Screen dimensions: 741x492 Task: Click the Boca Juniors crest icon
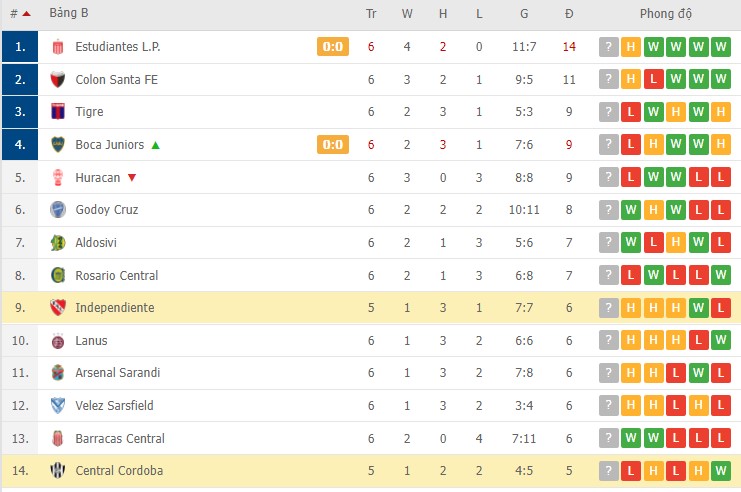(x=57, y=145)
